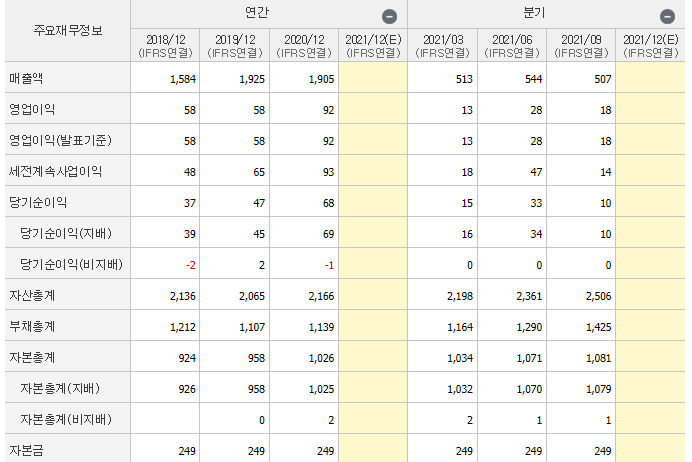Click the 2,198 total assets value
This screenshot has height=462, width=692.
[460, 296]
